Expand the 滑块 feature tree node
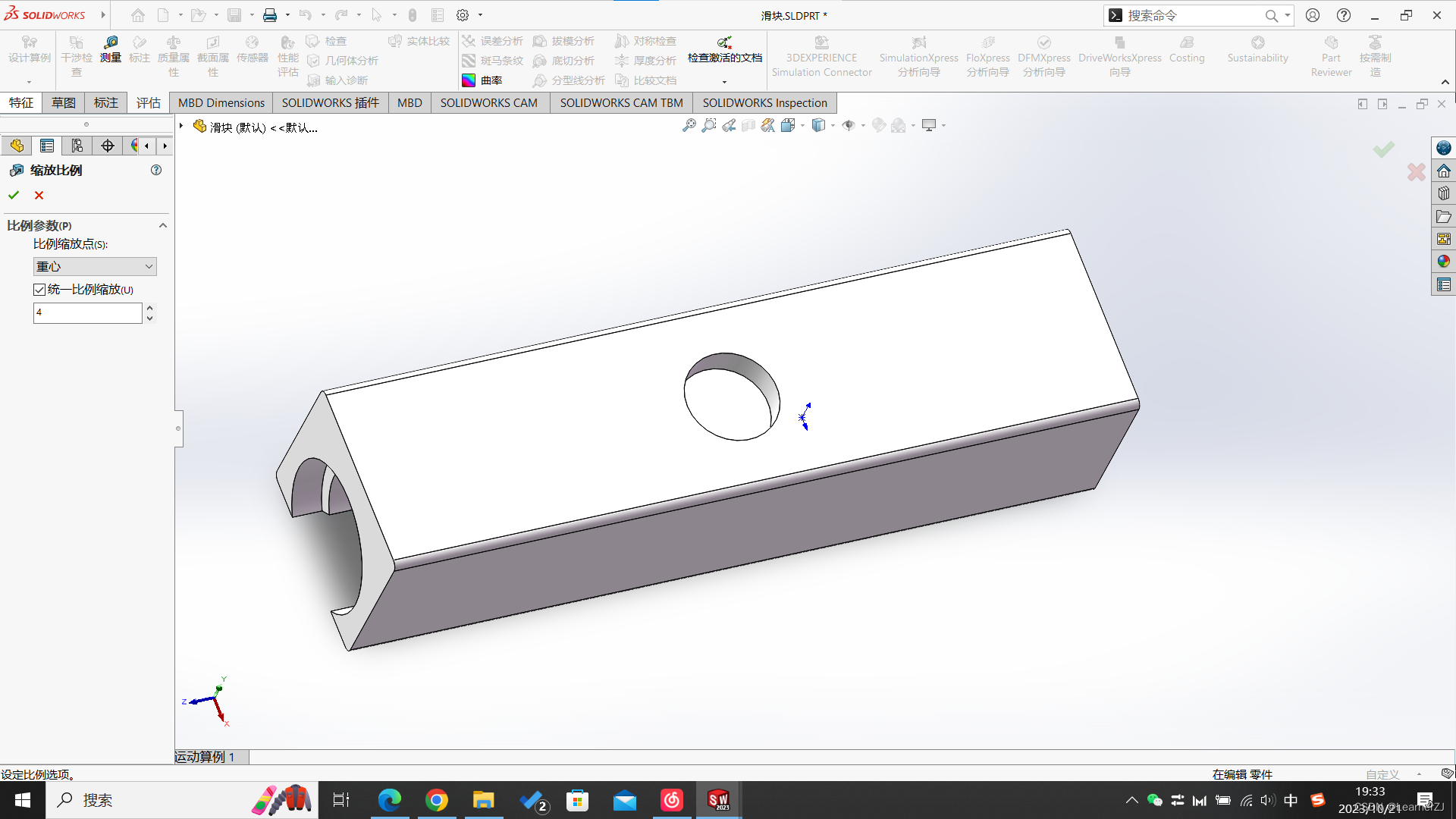Viewport: 1456px width, 819px height. 181,126
